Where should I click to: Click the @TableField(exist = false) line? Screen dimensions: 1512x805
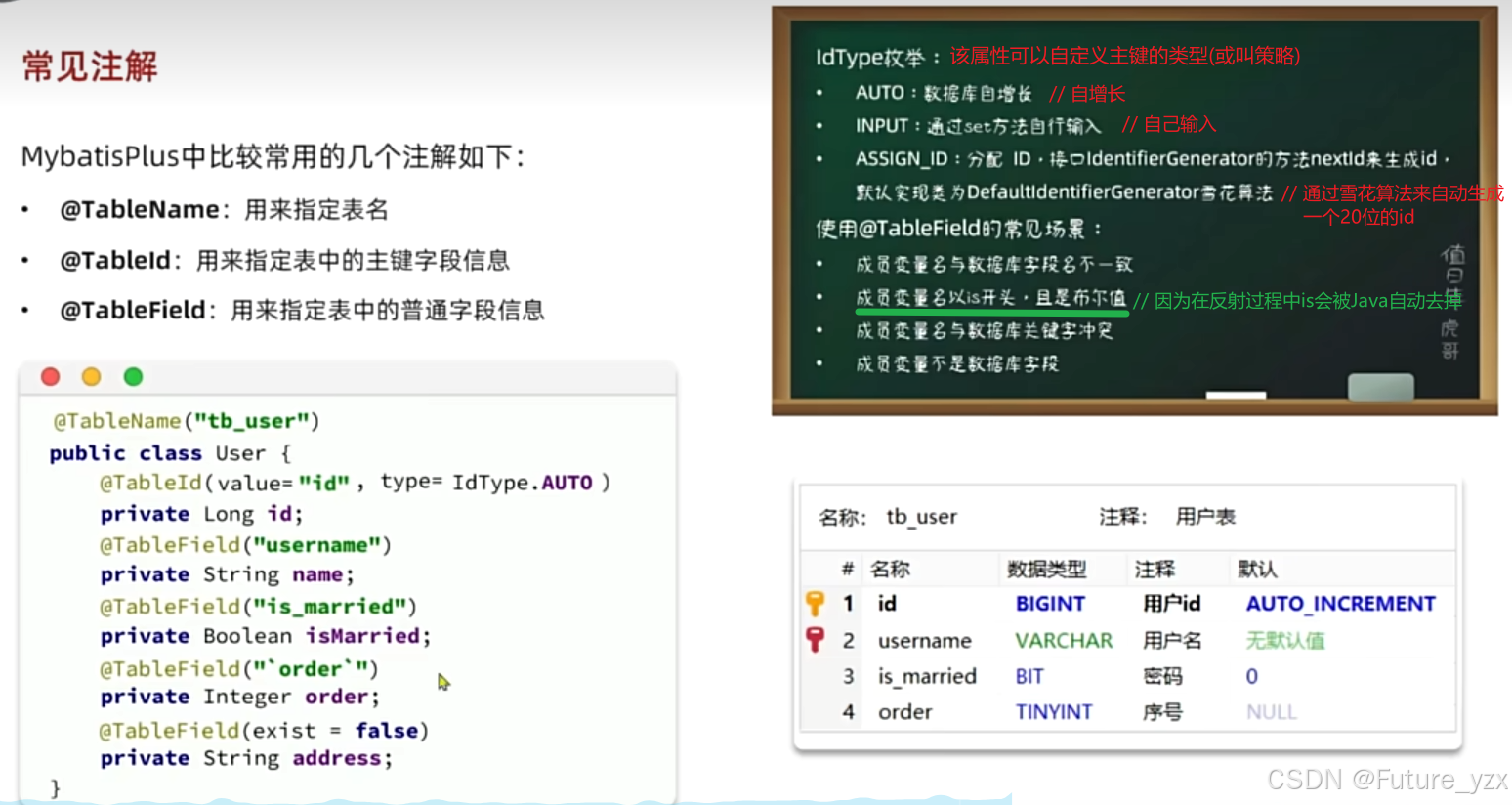pos(264,731)
